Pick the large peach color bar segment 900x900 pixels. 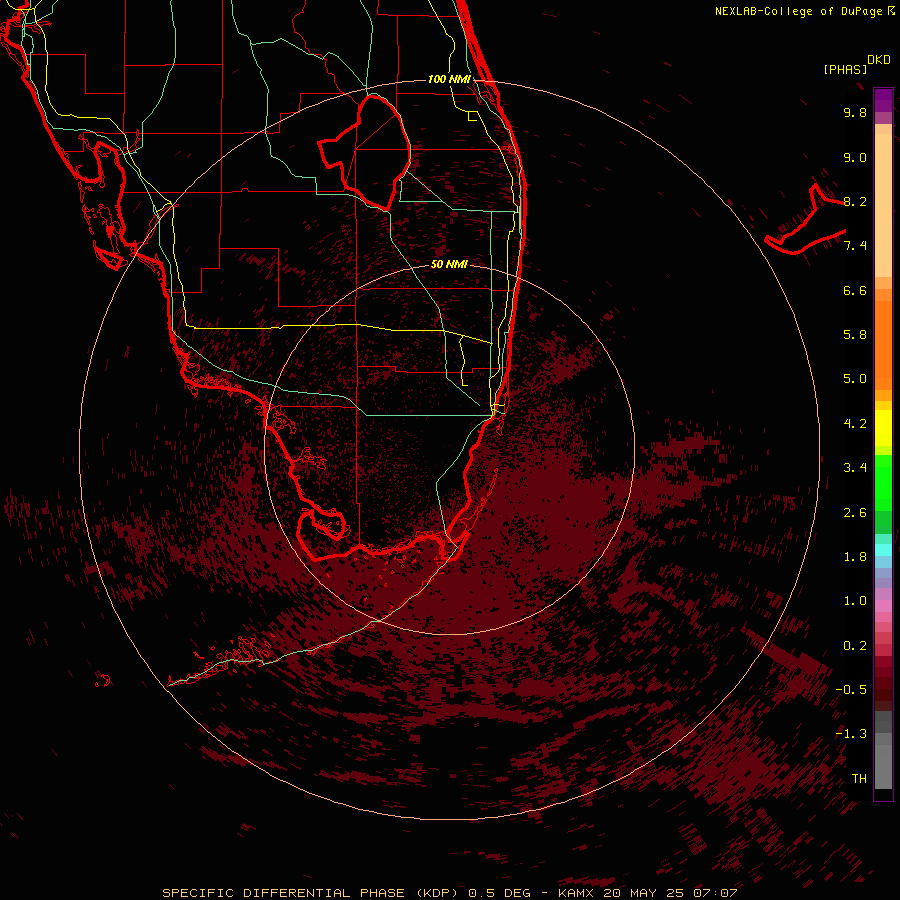coord(883,205)
